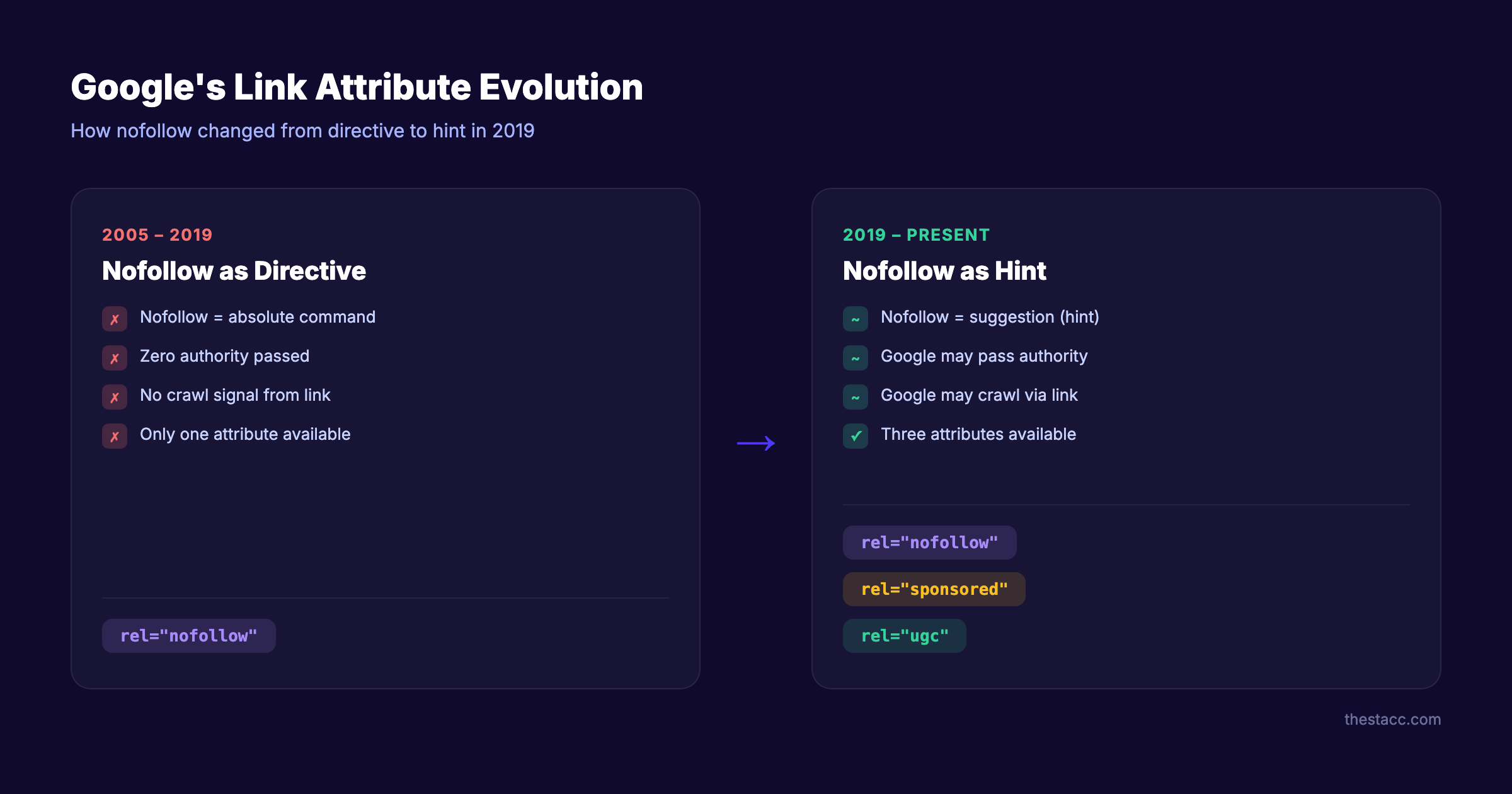Click the red X icon beside 'Only one attribute available'

click(x=114, y=436)
